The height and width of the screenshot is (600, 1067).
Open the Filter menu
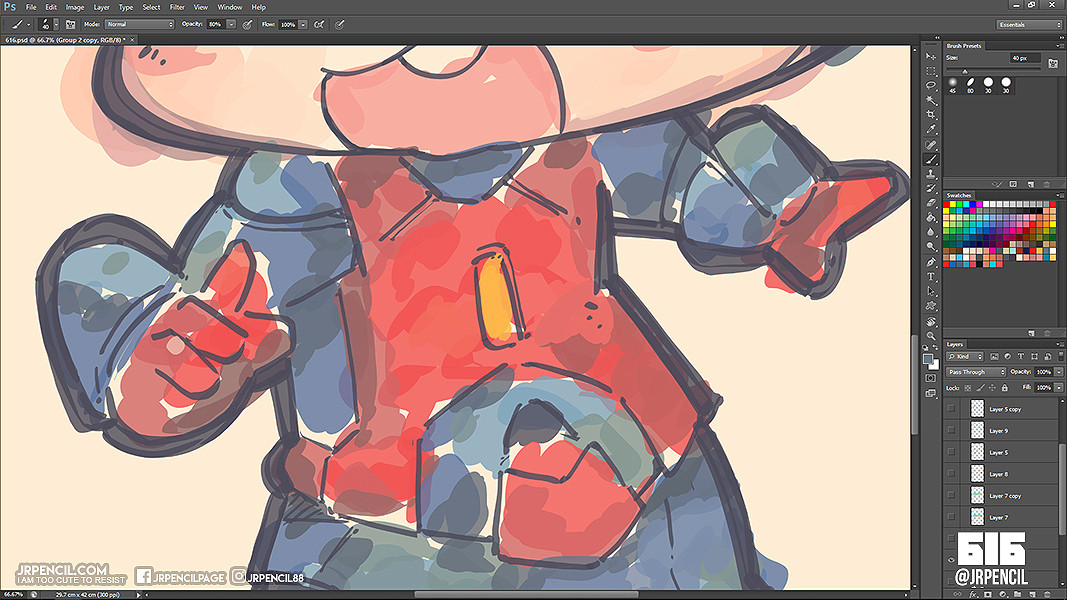177,7
